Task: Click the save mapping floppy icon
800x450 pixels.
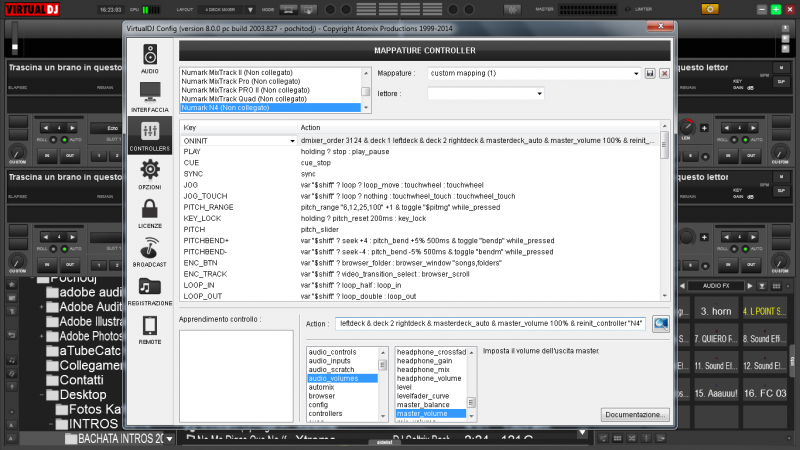Action: 650,74
